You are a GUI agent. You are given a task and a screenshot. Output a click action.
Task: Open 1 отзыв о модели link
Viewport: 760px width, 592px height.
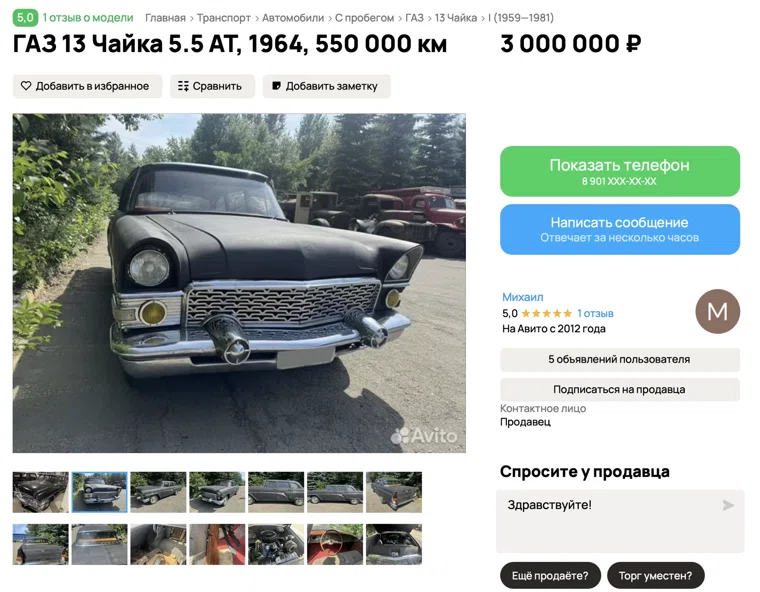pos(88,17)
